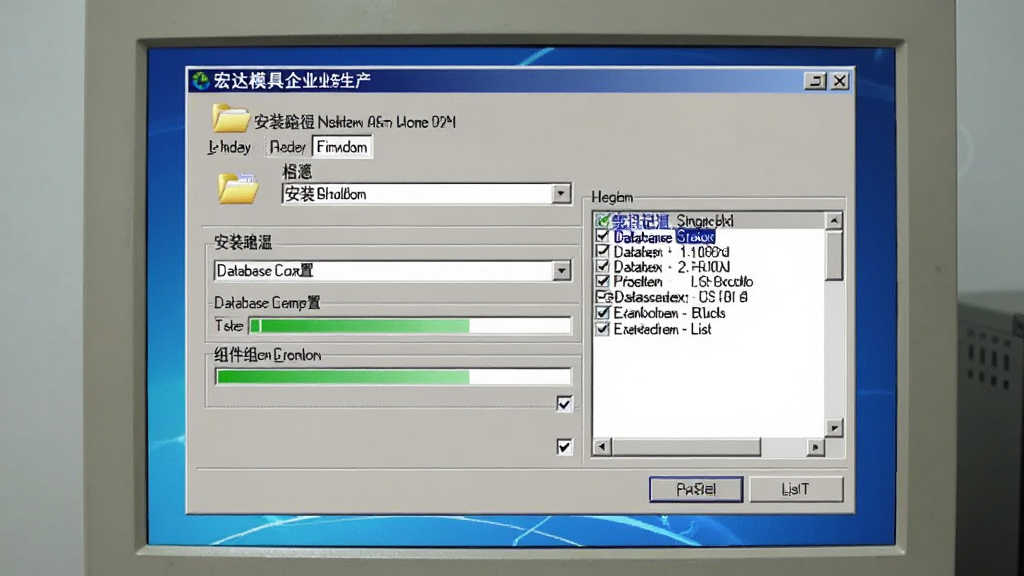Click the 安装 Sholbom combo box field
The height and width of the screenshot is (576, 1024).
coord(426,193)
